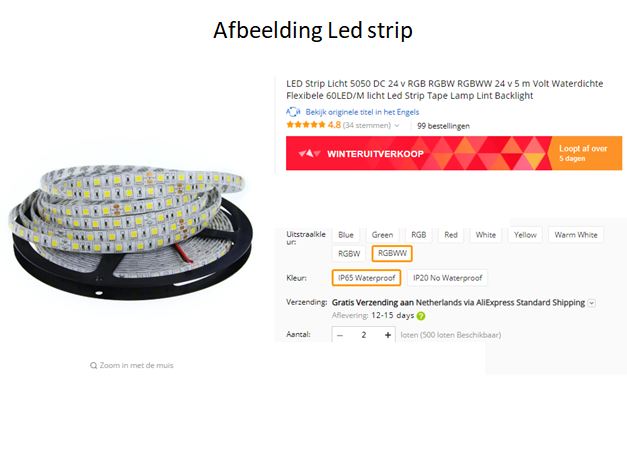Click the 99 bestellingen text

coord(443,126)
